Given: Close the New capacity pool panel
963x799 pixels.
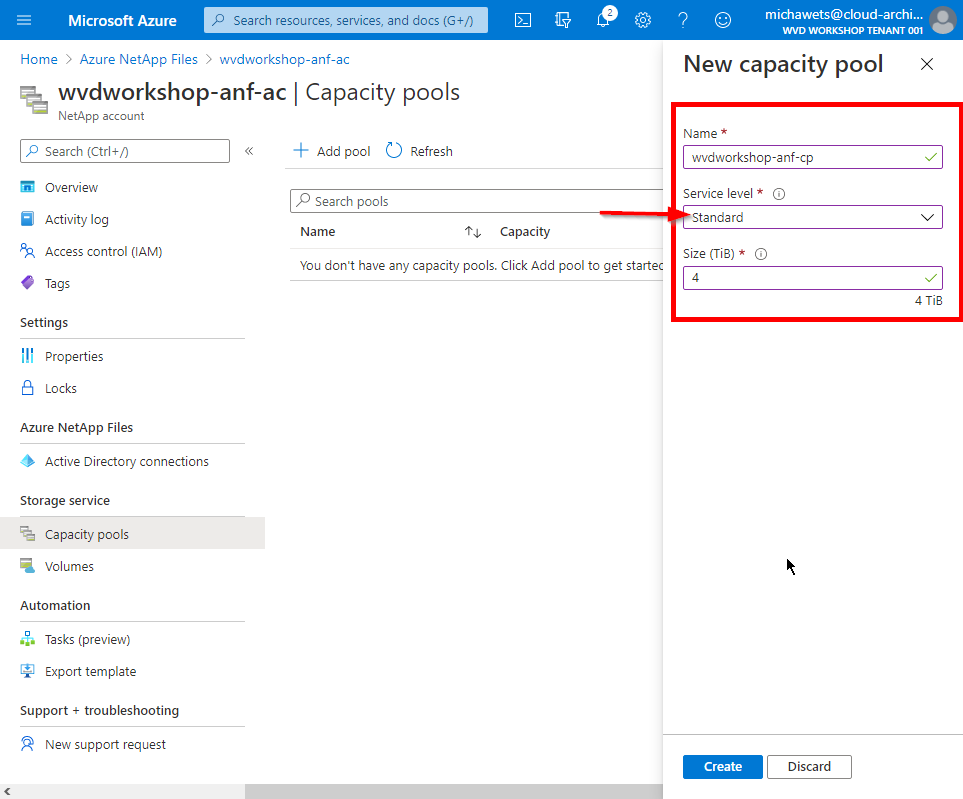Looking at the screenshot, I should point(927,64).
